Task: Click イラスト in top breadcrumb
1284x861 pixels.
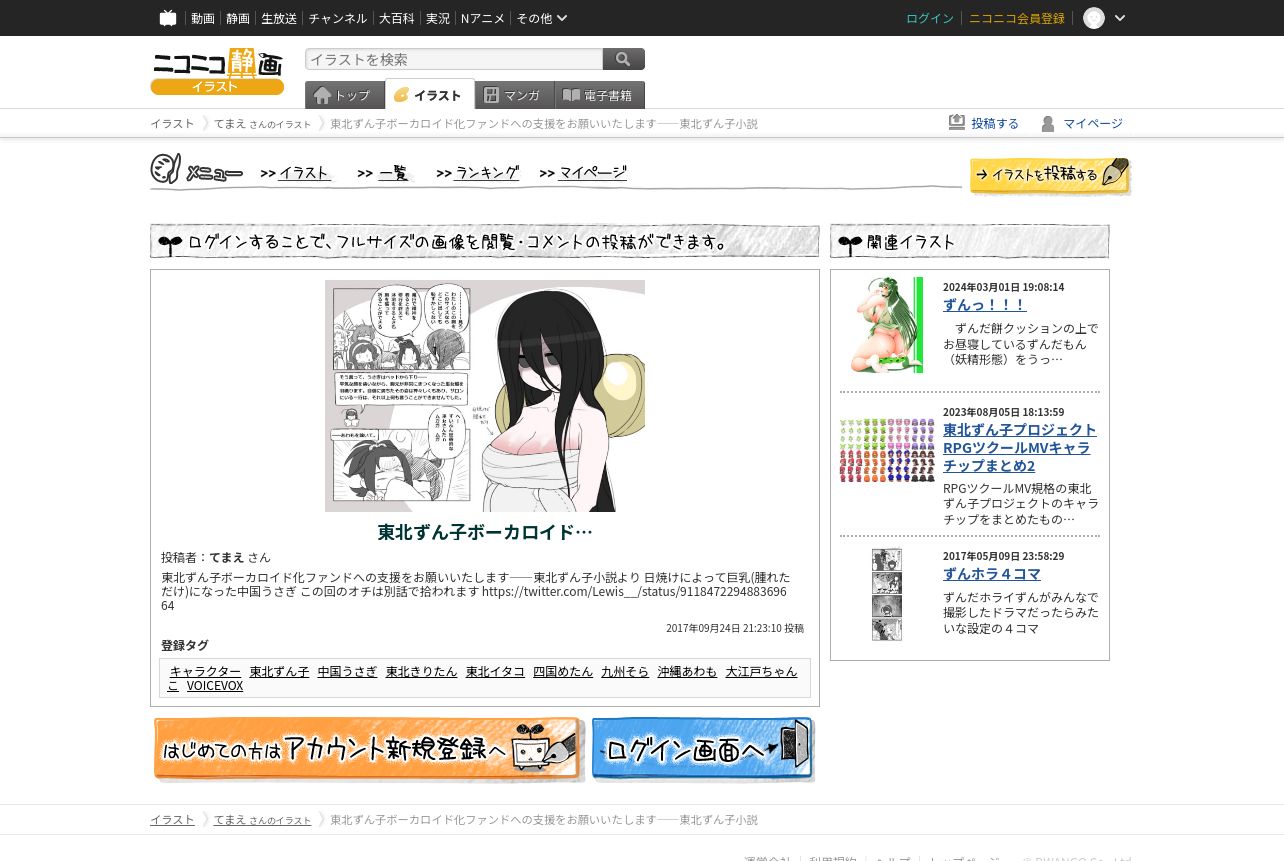Action: pos(172,123)
